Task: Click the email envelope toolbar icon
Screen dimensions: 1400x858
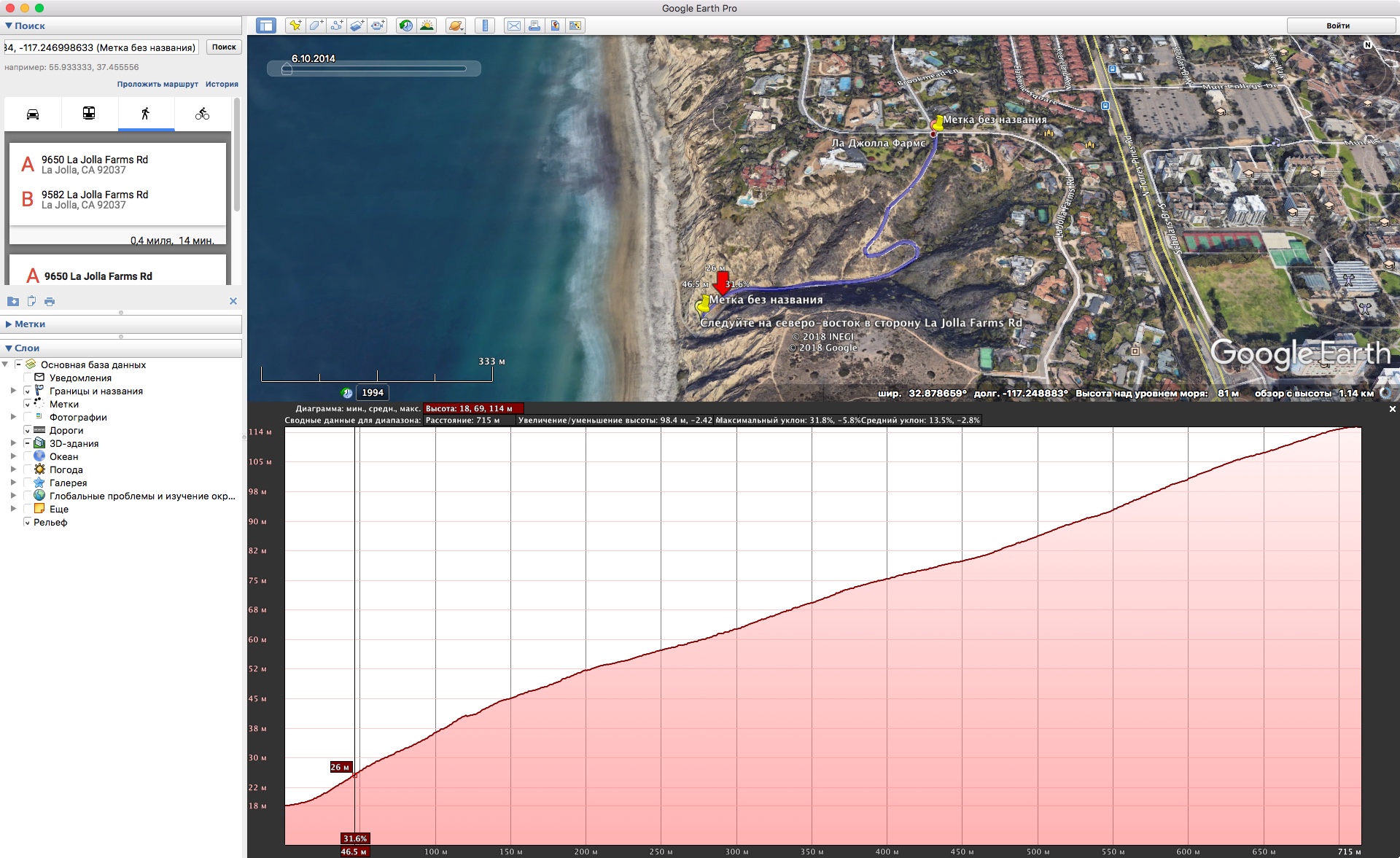Action: [x=514, y=26]
